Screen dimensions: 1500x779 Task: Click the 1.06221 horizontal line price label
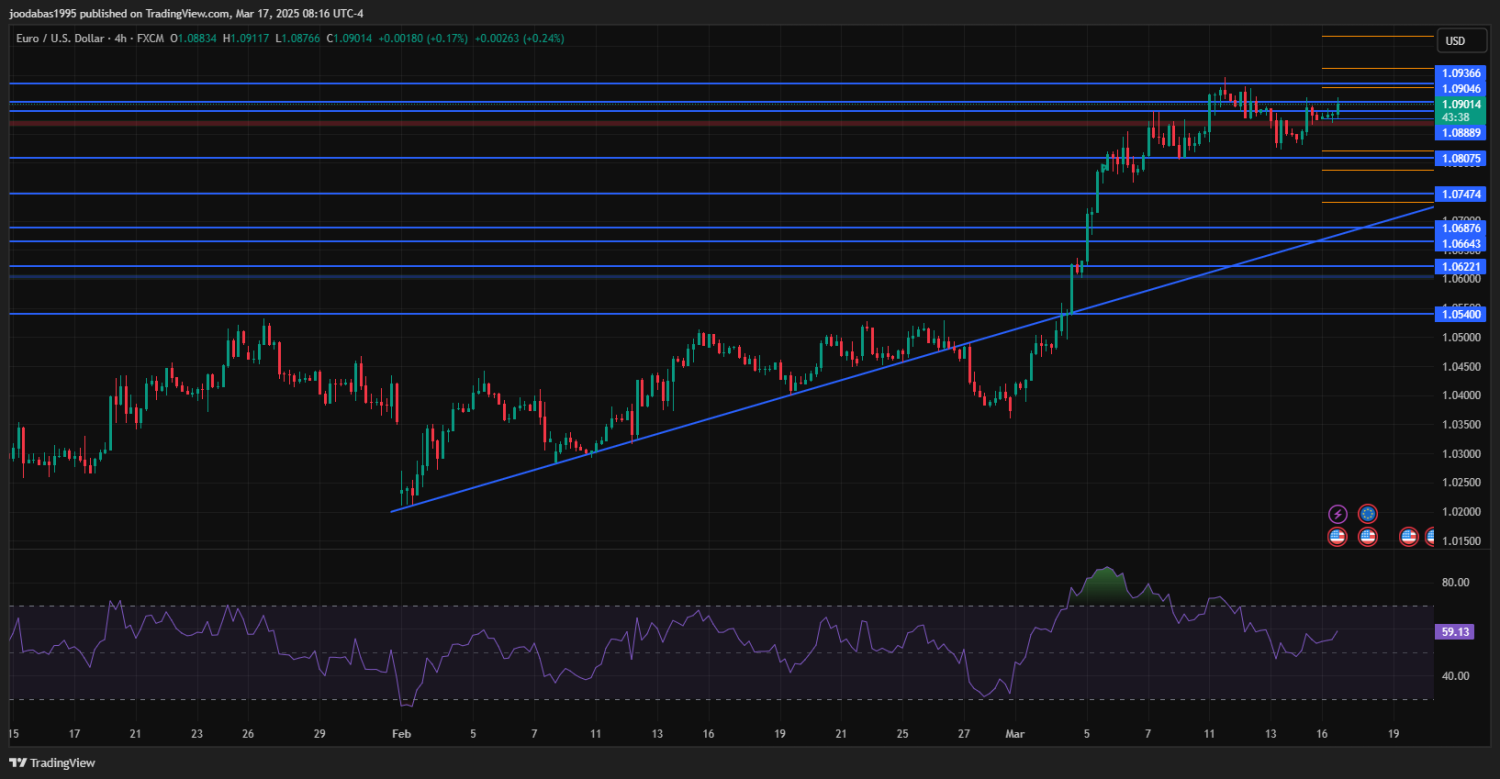point(1461,267)
